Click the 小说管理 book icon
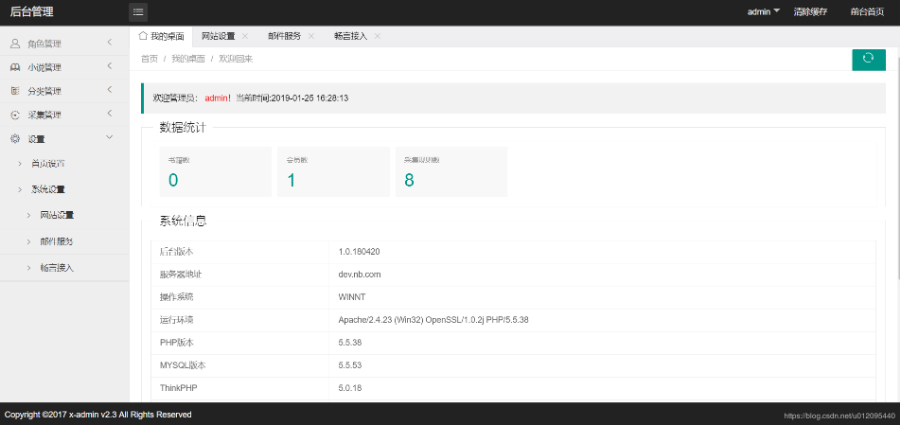 (15, 67)
